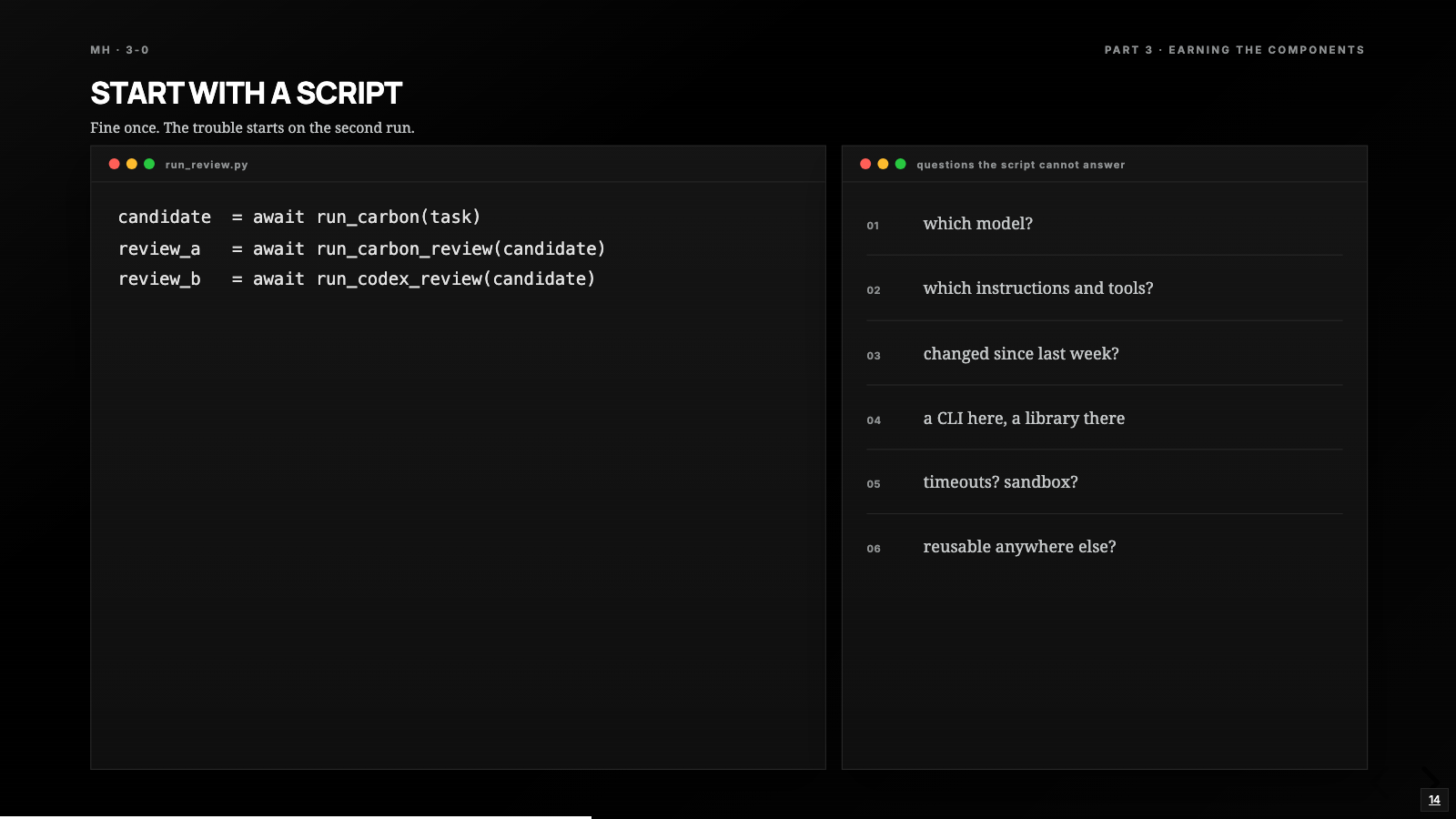Click code line 'candidate = await run_carbon(task)'

click(299, 217)
